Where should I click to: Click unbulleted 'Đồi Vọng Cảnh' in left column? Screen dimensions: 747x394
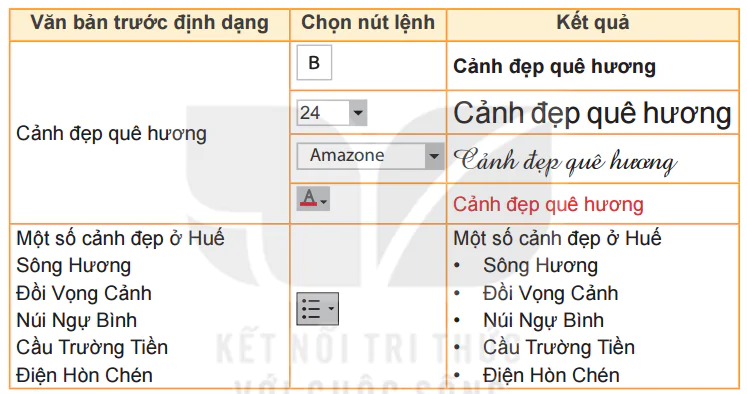click(84, 293)
